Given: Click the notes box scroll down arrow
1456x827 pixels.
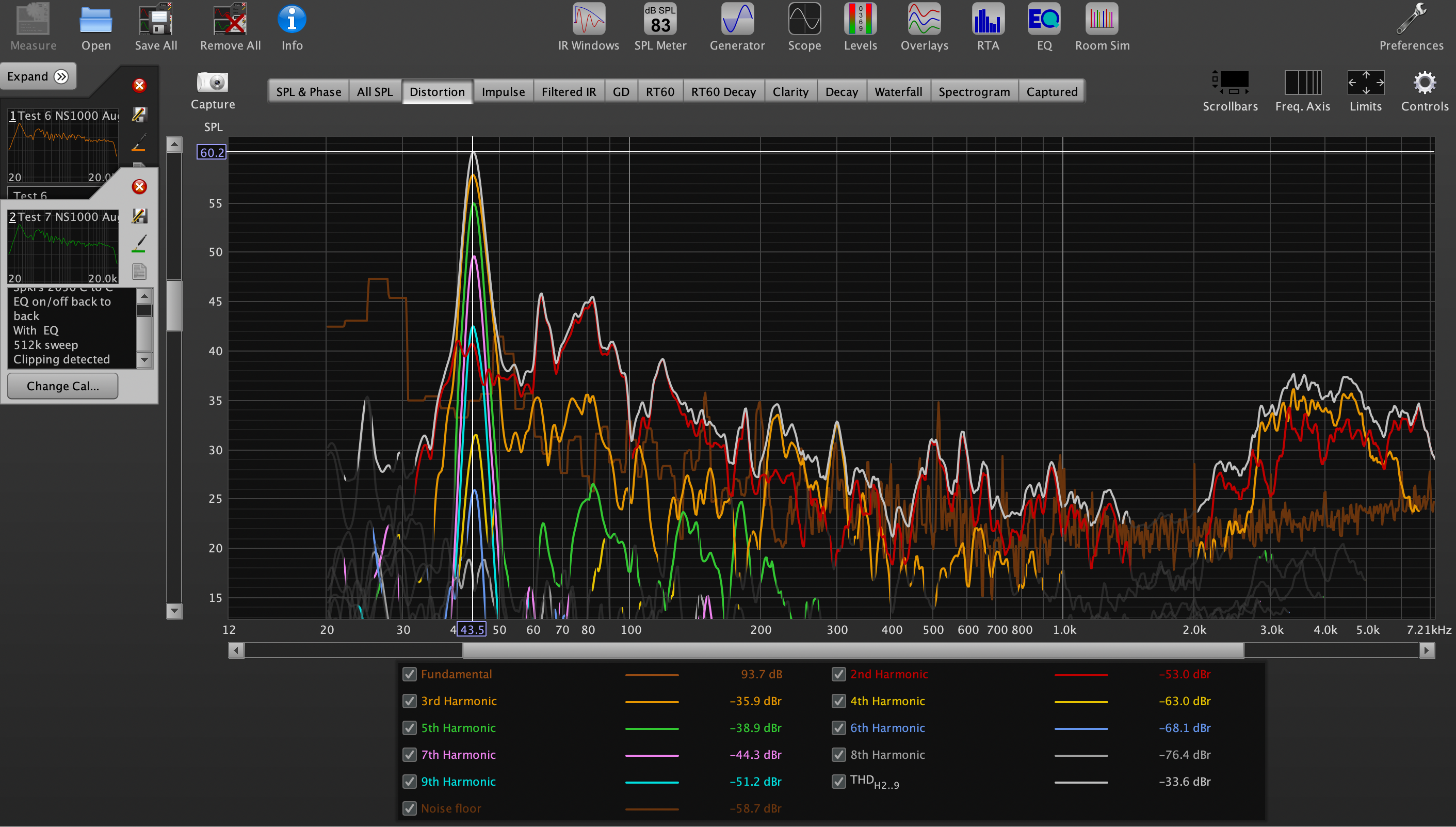Looking at the screenshot, I should point(145,359).
